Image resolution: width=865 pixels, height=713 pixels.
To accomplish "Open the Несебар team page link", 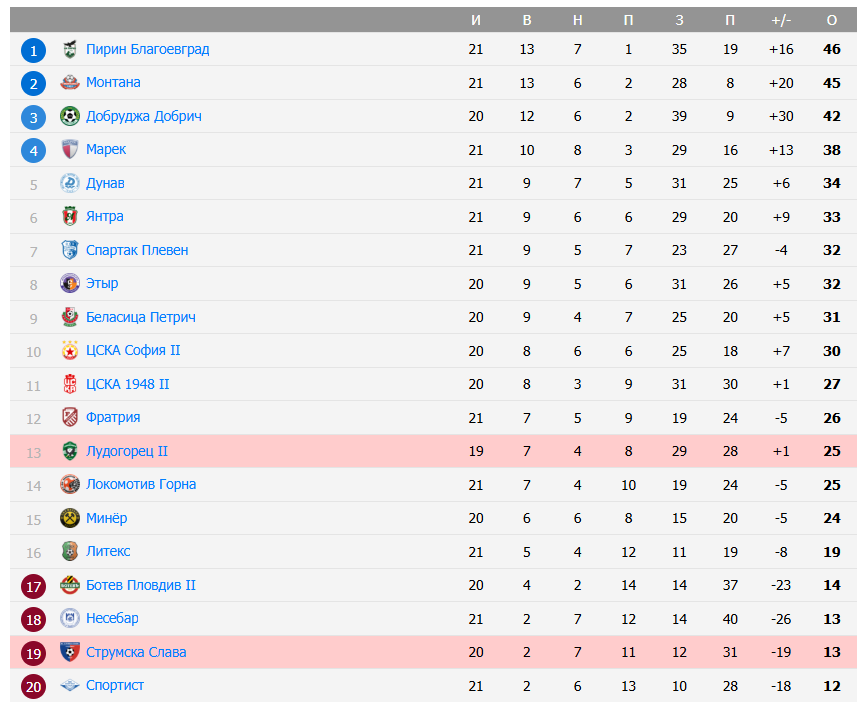I will [112, 618].
